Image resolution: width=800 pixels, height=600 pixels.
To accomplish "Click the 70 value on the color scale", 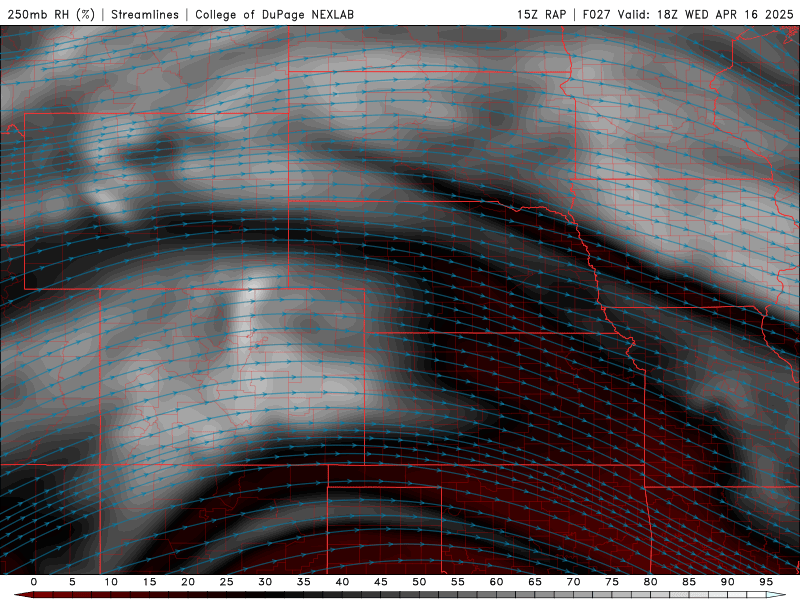I will click(573, 582).
